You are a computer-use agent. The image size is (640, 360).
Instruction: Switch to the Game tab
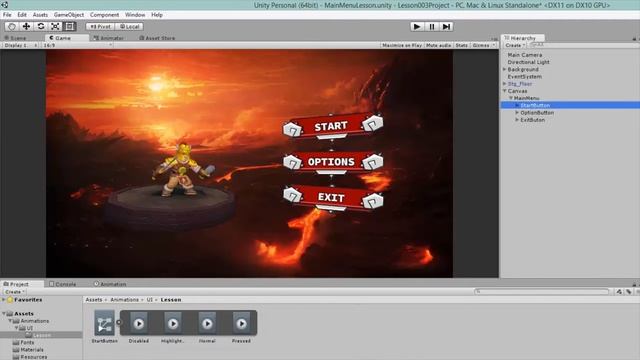point(60,38)
